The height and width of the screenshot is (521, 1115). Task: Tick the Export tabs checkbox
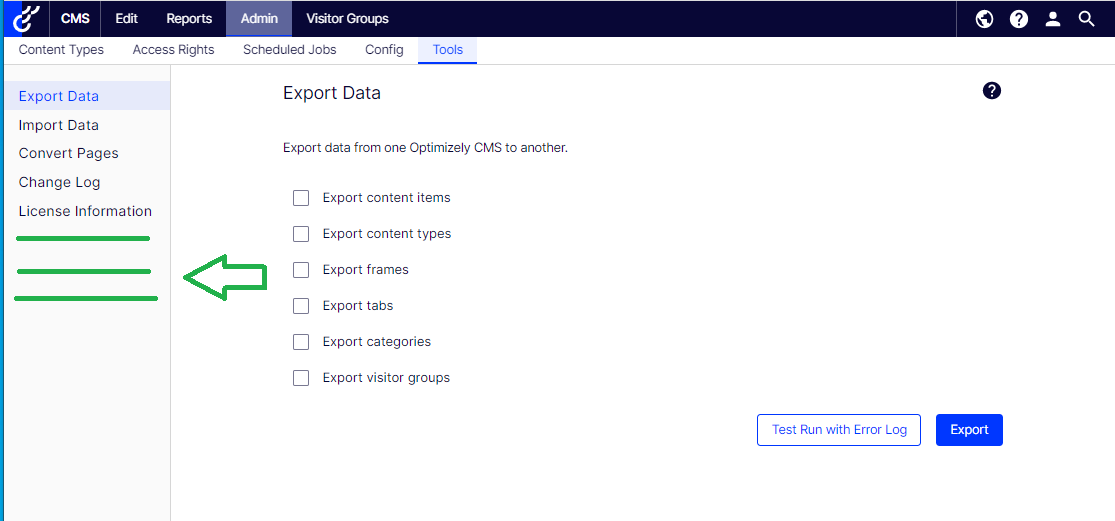pos(301,306)
